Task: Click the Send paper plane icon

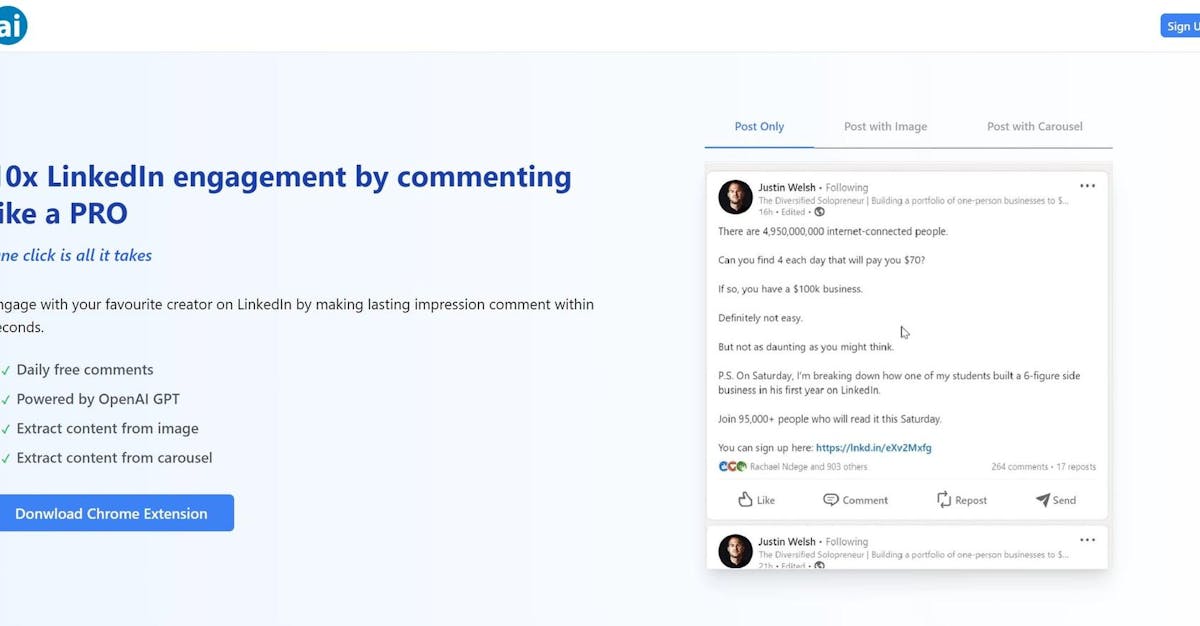Action: click(x=1042, y=499)
